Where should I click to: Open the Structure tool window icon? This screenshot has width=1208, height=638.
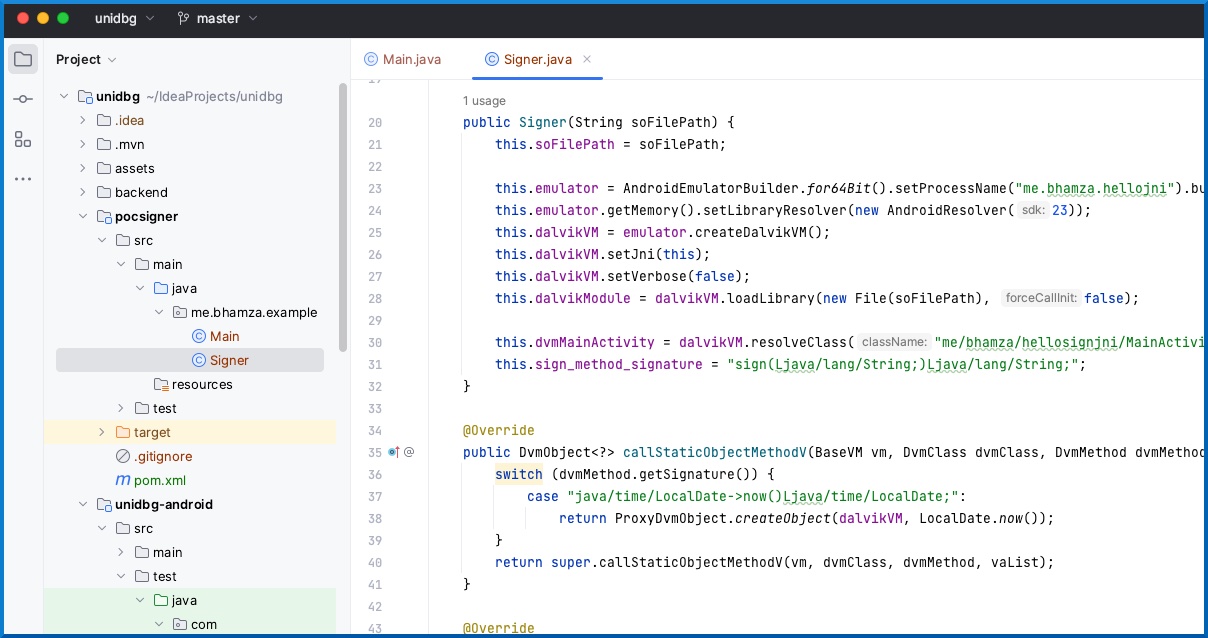tap(23, 139)
